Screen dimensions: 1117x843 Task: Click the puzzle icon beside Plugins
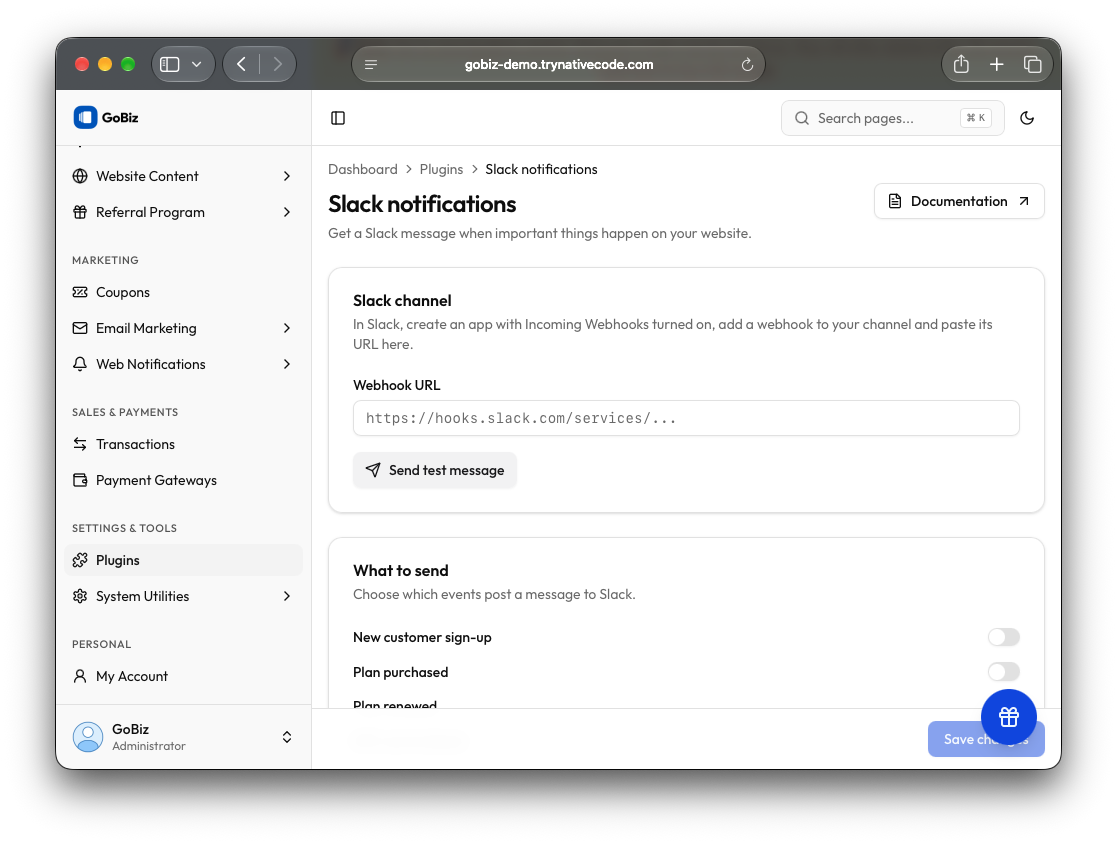point(80,560)
